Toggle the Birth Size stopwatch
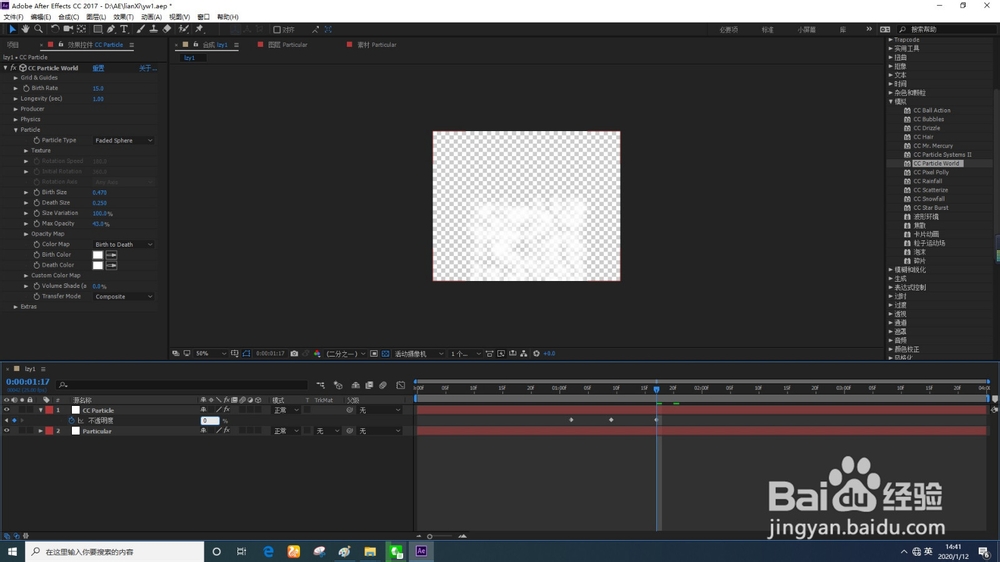The height and width of the screenshot is (562, 1000). (36, 192)
